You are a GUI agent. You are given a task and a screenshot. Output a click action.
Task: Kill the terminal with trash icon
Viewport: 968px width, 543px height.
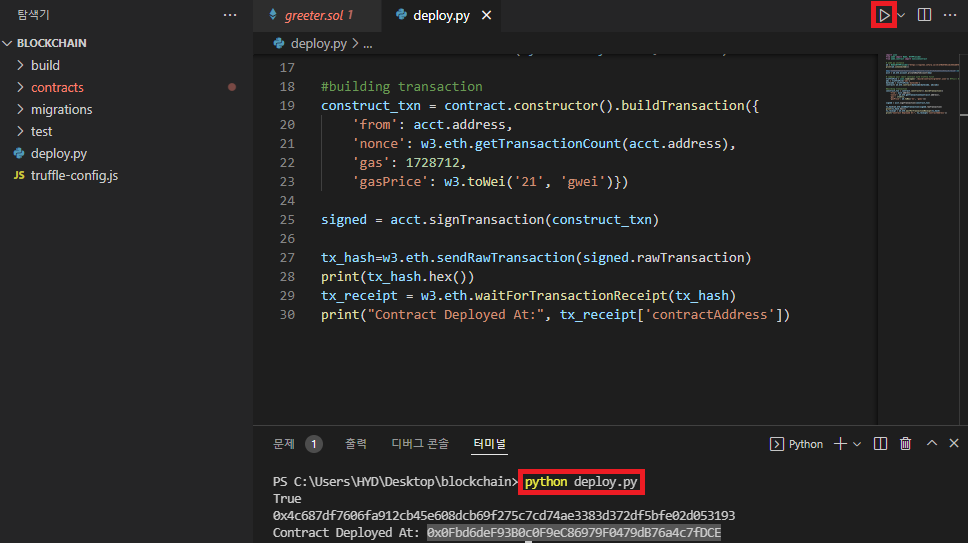(x=906, y=444)
